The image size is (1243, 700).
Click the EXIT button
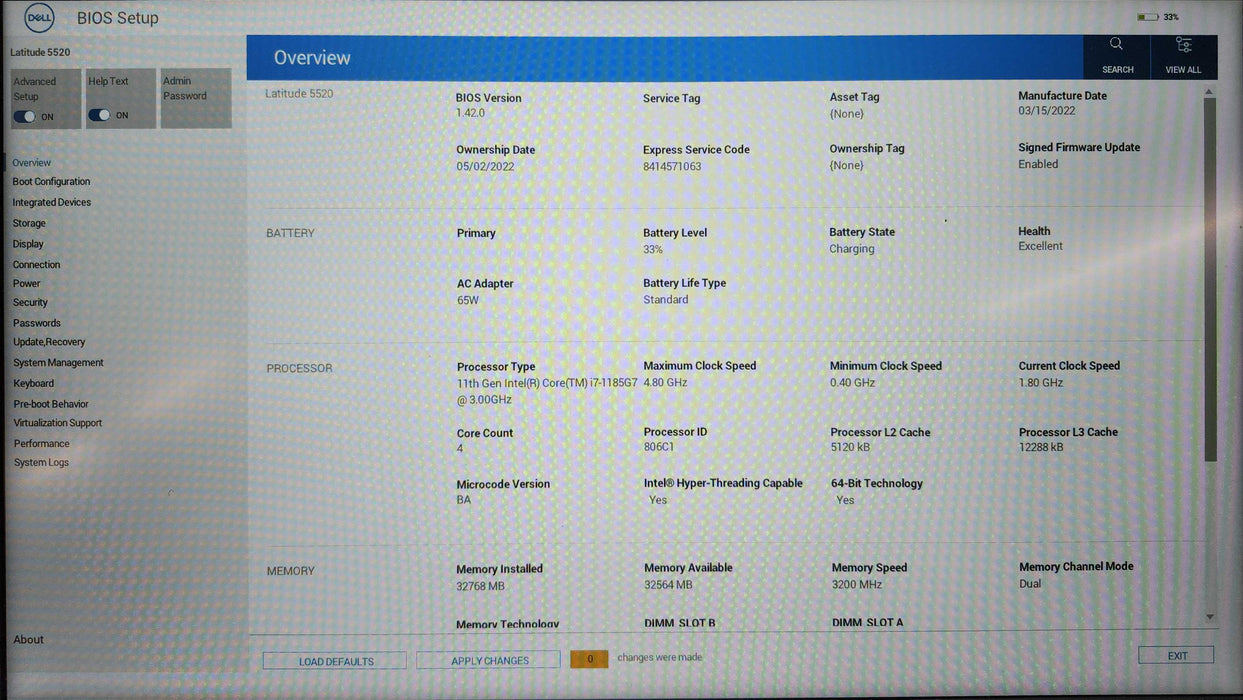click(1177, 656)
